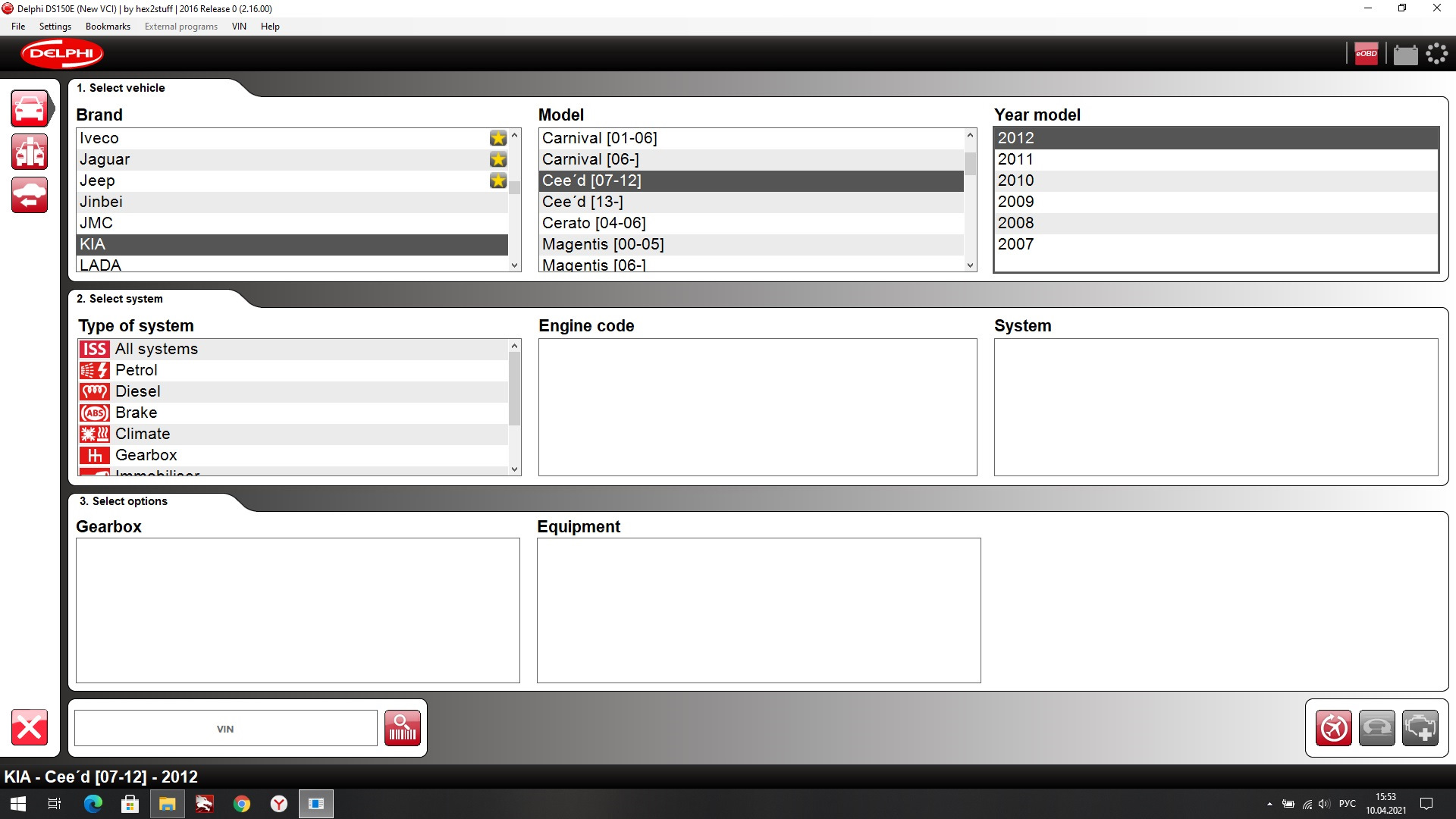This screenshot has width=1456, height=819.
Task: Click the red circular scan icon
Action: point(1333,728)
